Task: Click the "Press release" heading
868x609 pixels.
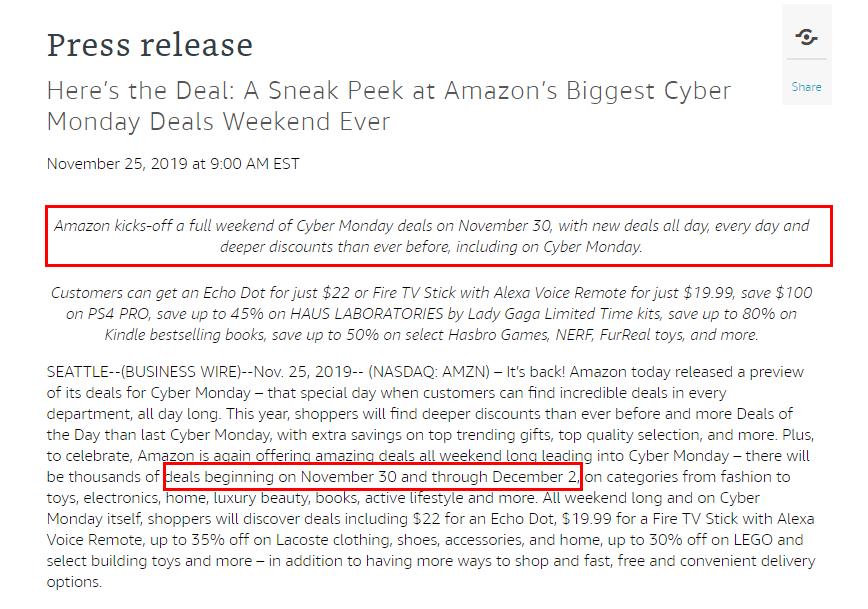Action: point(150,45)
